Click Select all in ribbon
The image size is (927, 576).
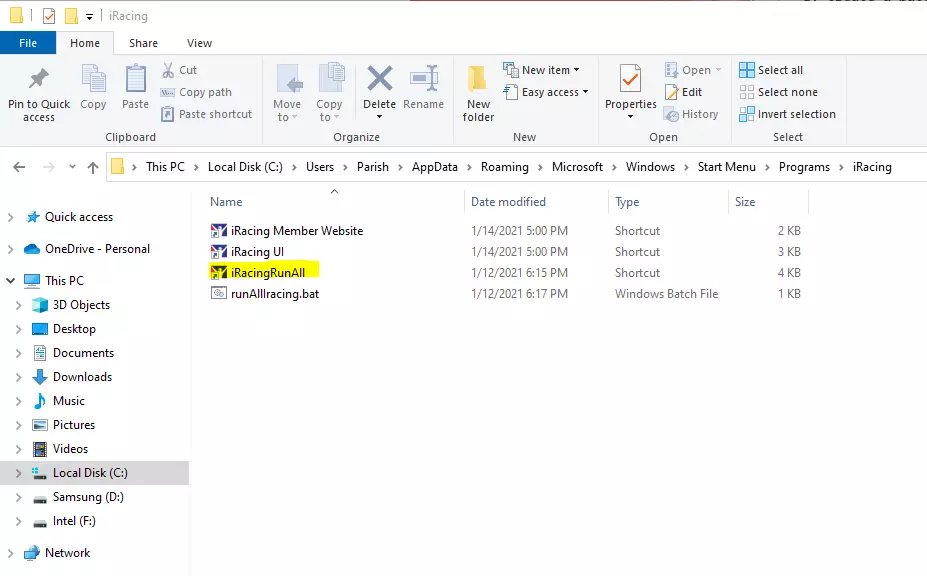(771, 70)
